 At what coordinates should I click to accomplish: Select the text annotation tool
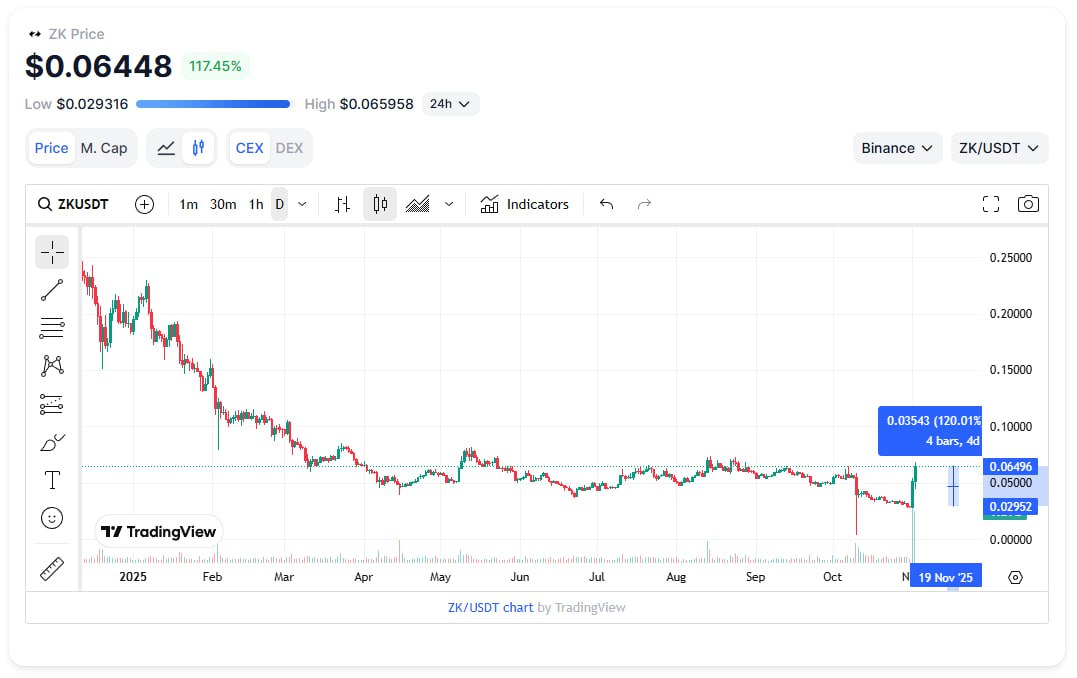(52, 480)
